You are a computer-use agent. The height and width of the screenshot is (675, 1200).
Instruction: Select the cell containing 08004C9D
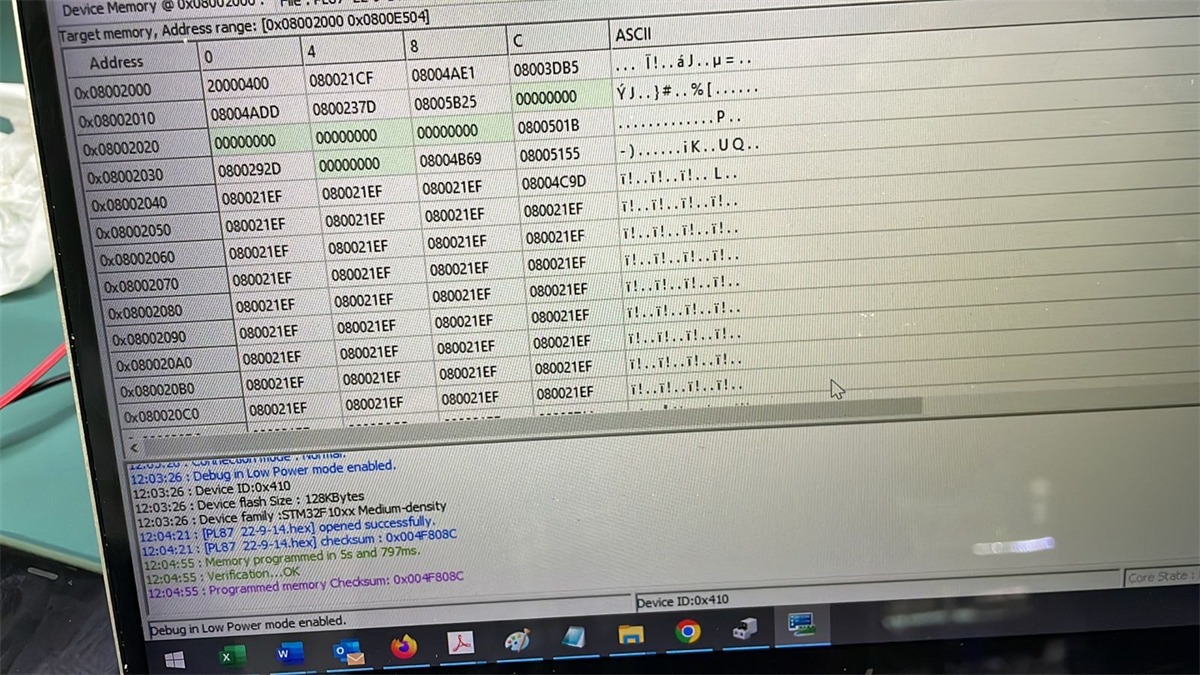[x=553, y=182]
